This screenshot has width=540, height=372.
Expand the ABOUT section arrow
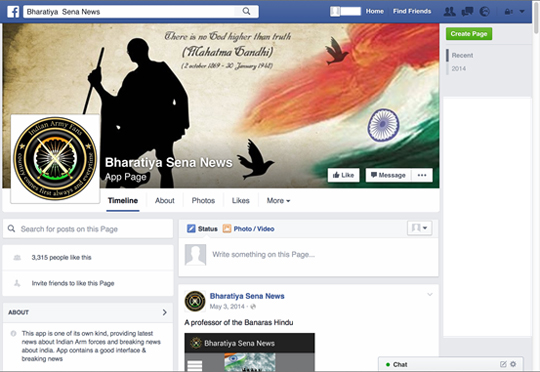click(164, 312)
